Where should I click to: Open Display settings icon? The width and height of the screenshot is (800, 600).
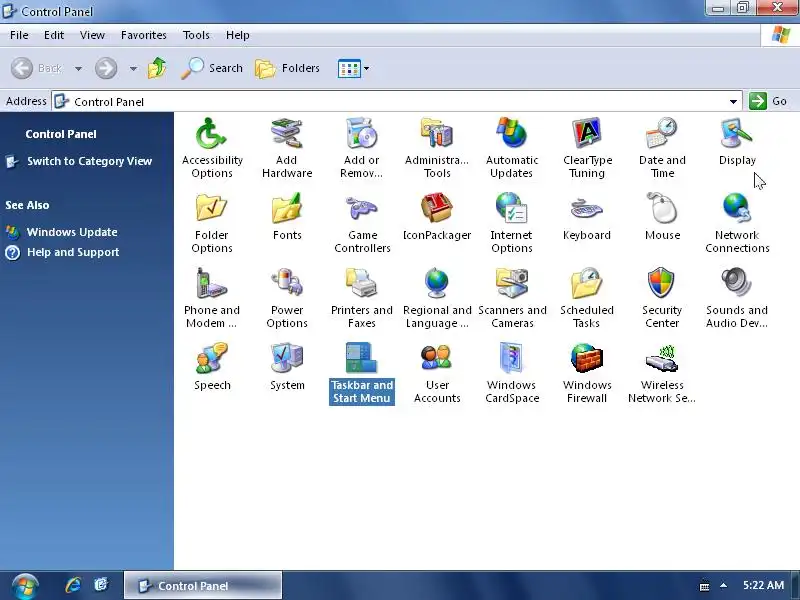point(737,141)
